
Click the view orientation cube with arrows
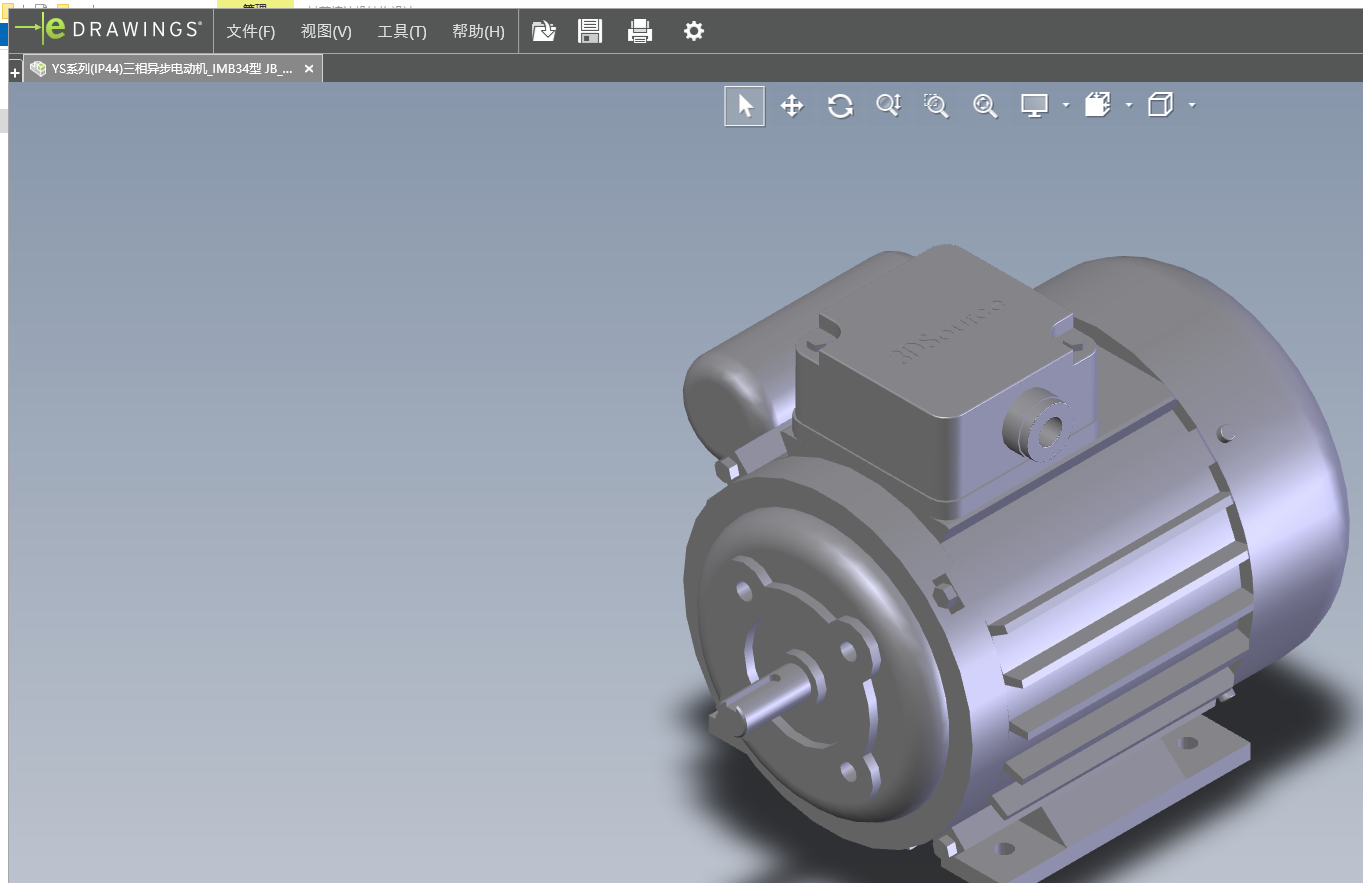point(1098,105)
